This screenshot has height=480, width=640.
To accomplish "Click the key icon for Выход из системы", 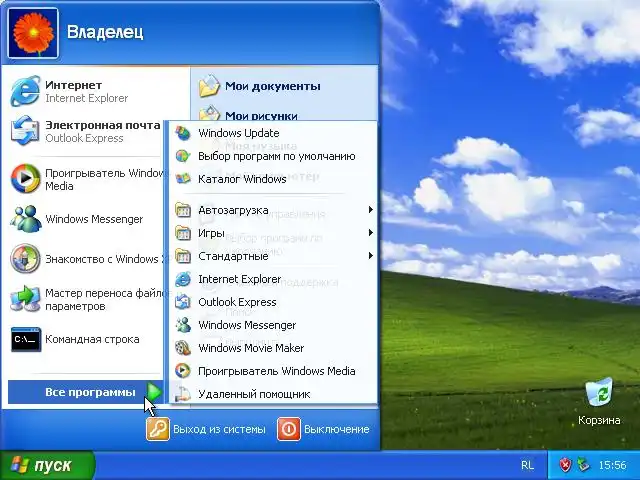I will (158, 429).
